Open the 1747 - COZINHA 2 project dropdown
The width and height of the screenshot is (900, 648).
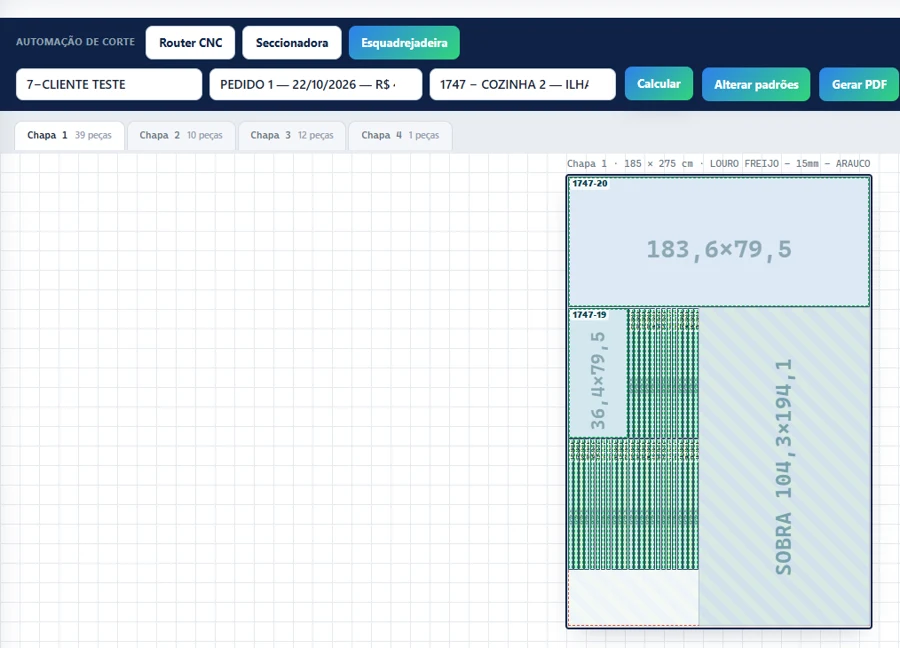coord(522,84)
